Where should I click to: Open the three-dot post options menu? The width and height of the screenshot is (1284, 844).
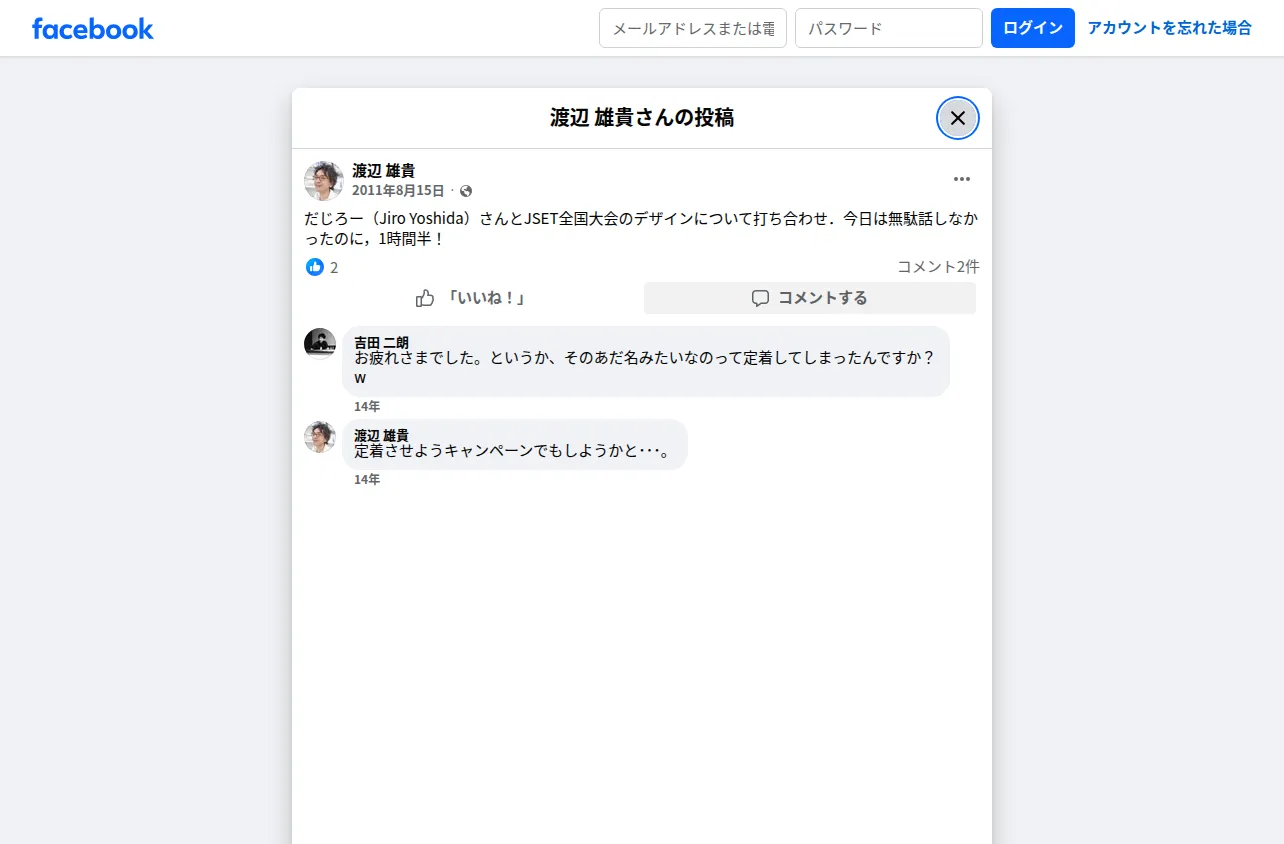click(962, 179)
